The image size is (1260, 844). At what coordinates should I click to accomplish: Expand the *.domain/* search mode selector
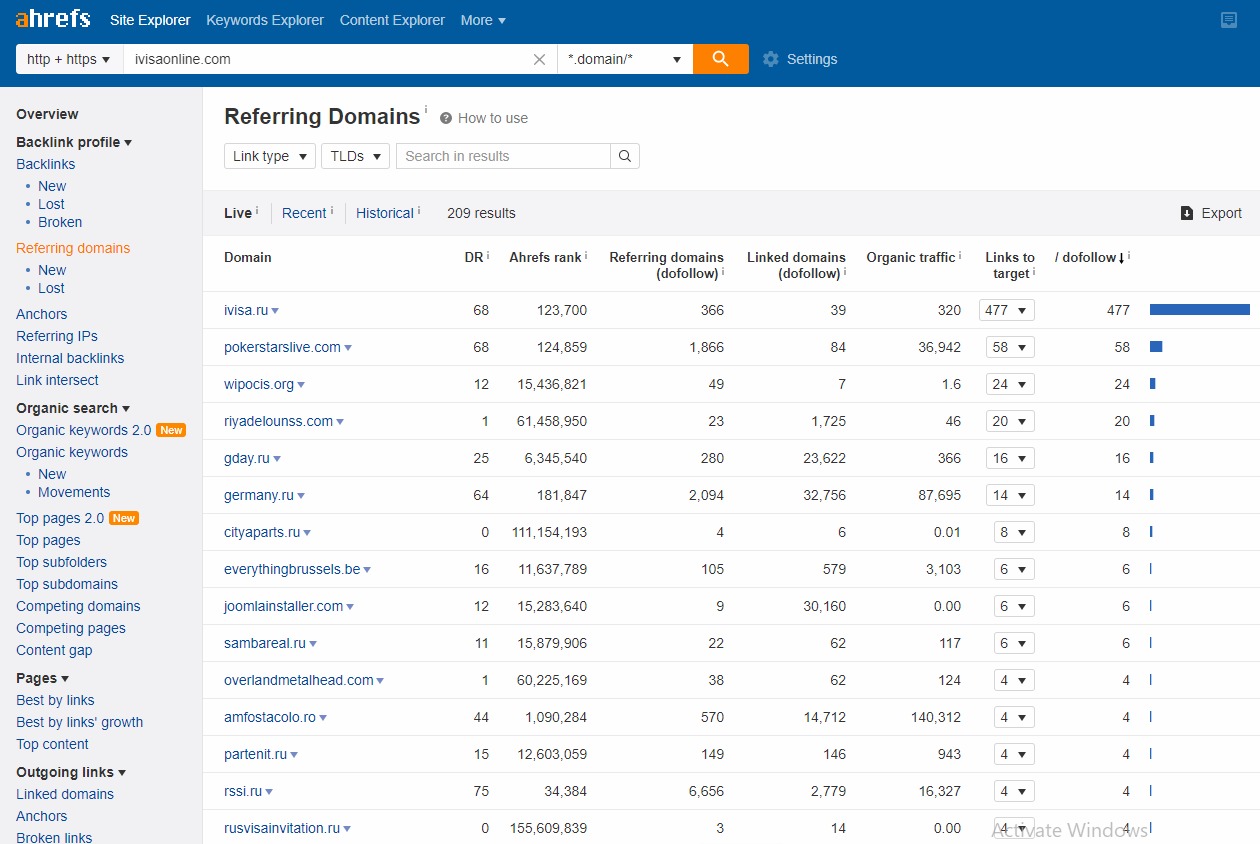click(676, 59)
